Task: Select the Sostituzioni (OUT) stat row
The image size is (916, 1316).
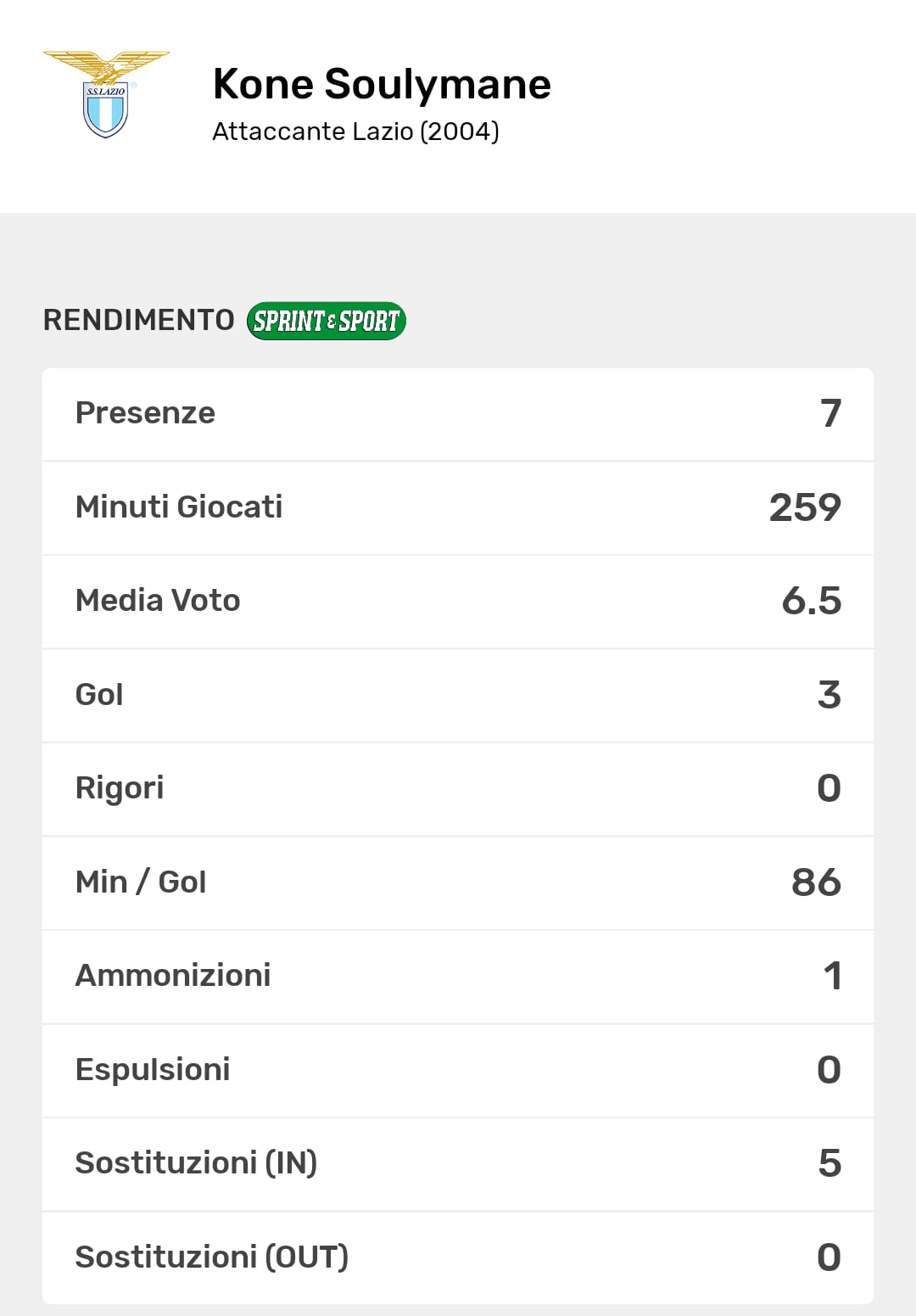Action: [458, 1257]
